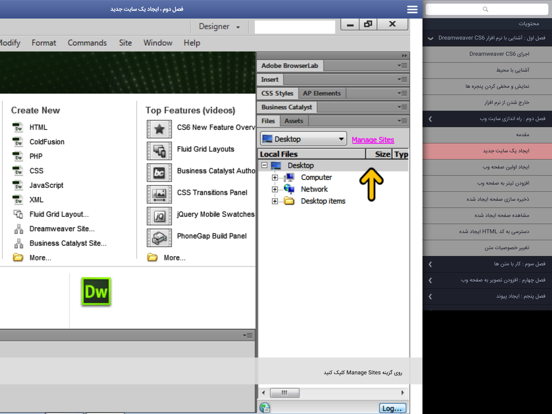Open the Desktop site dropdown

click(303, 139)
